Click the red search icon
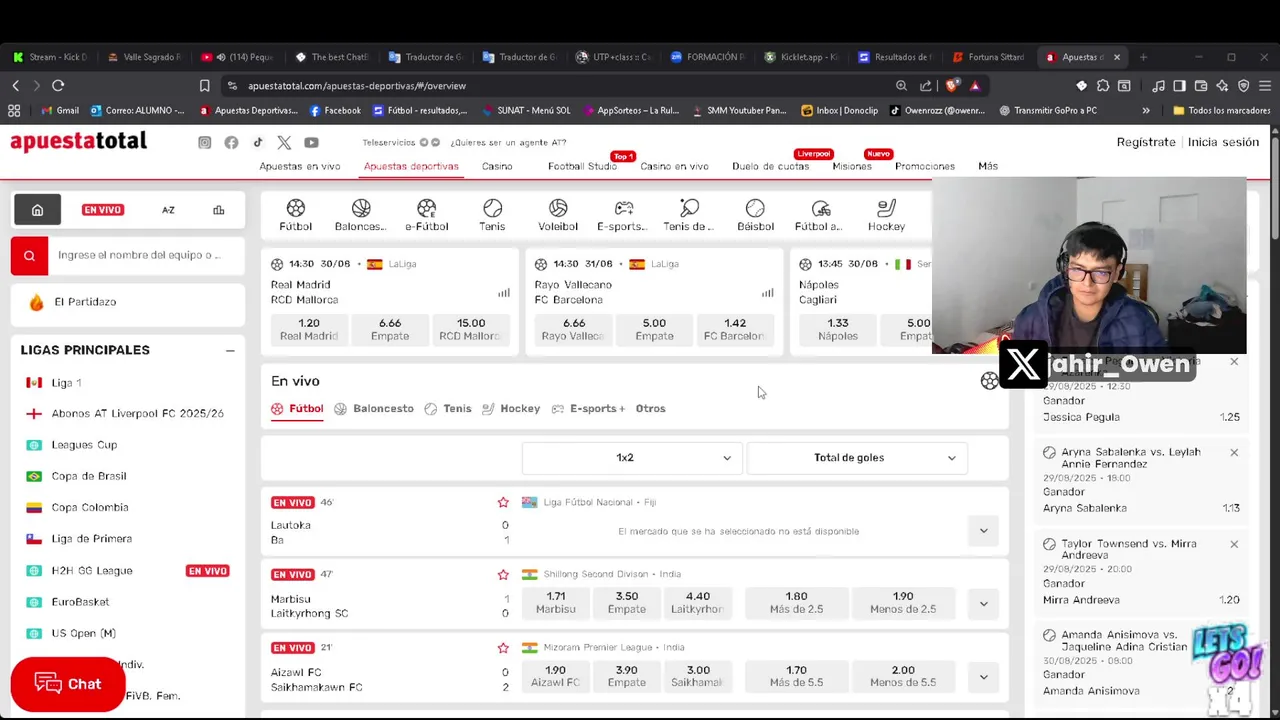This screenshot has width=1280, height=720. [x=29, y=256]
